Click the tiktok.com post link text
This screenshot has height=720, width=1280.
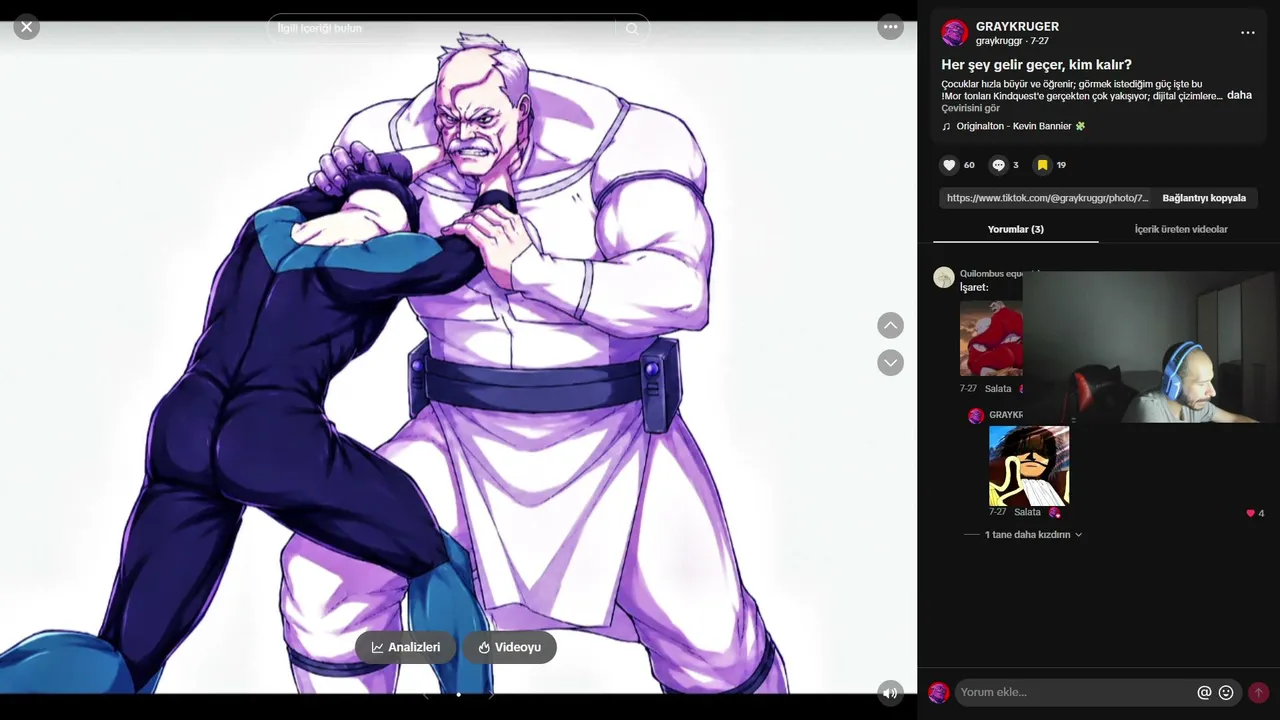(x=1047, y=198)
